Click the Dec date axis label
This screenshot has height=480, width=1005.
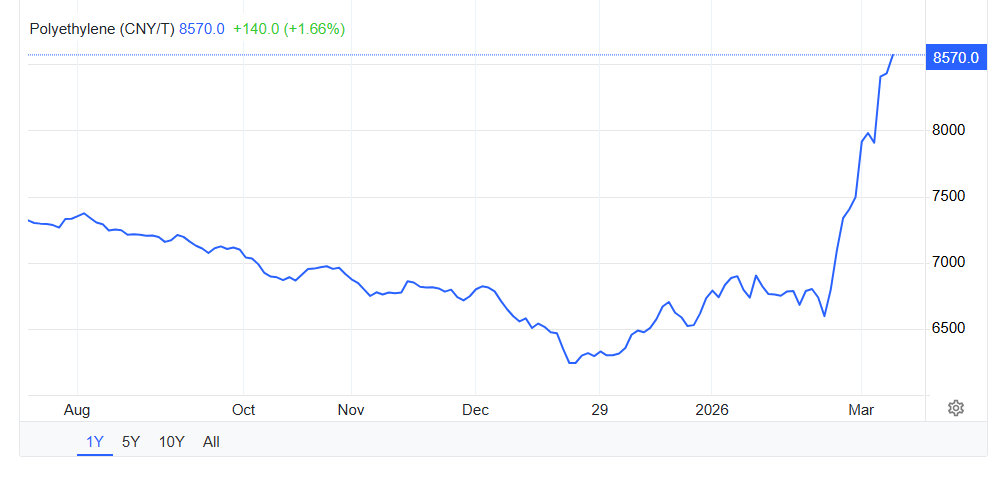475,410
